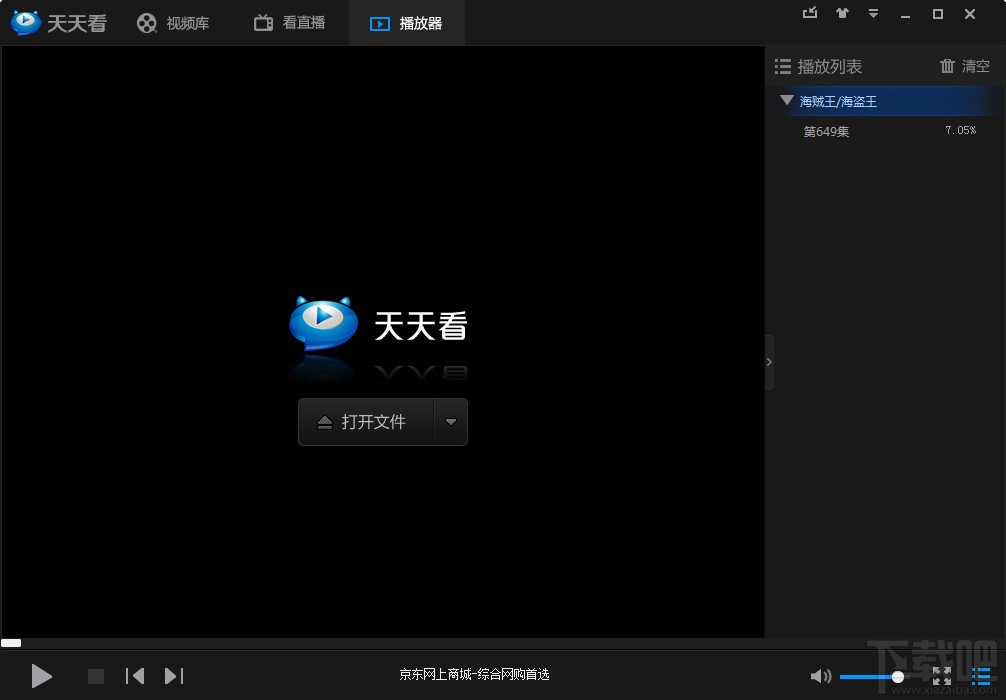
Task: Open the main menu dropdown arrow in titlebar
Action: coord(873,13)
